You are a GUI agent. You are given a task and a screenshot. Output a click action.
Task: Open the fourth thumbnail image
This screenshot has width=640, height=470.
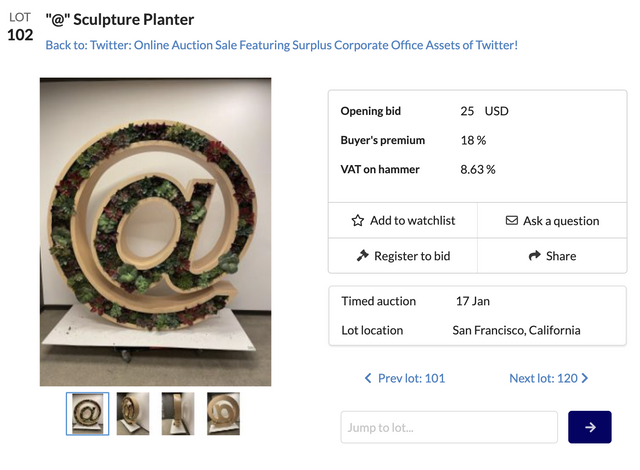tap(223, 413)
